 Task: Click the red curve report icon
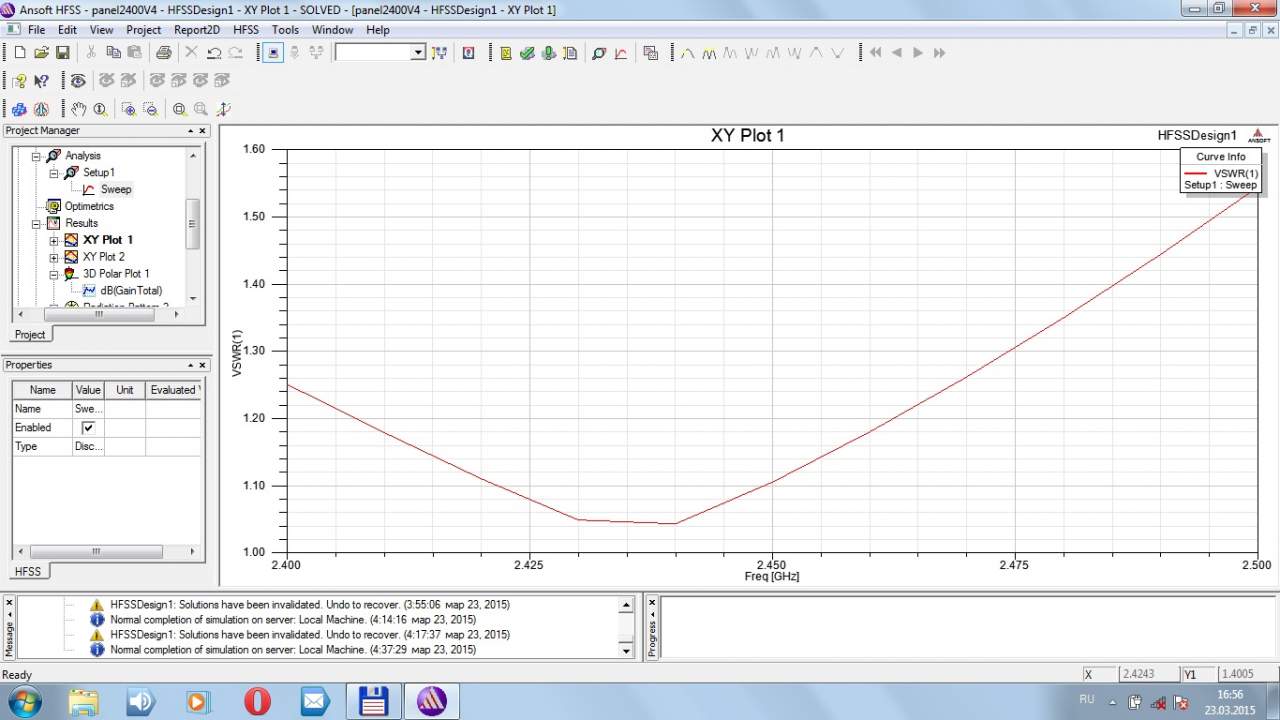[621, 53]
